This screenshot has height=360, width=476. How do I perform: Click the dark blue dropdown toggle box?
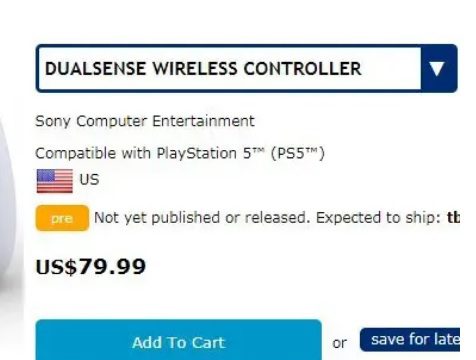click(439, 68)
